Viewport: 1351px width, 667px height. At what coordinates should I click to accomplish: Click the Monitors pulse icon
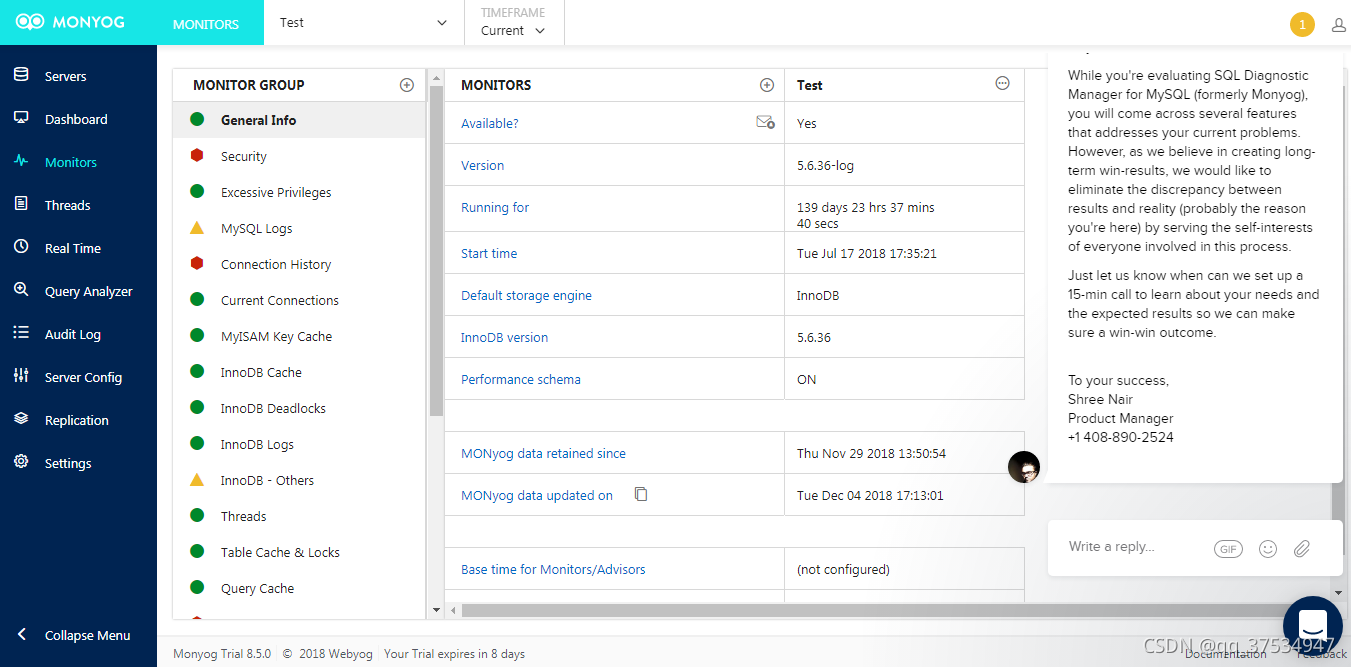tap(21, 161)
